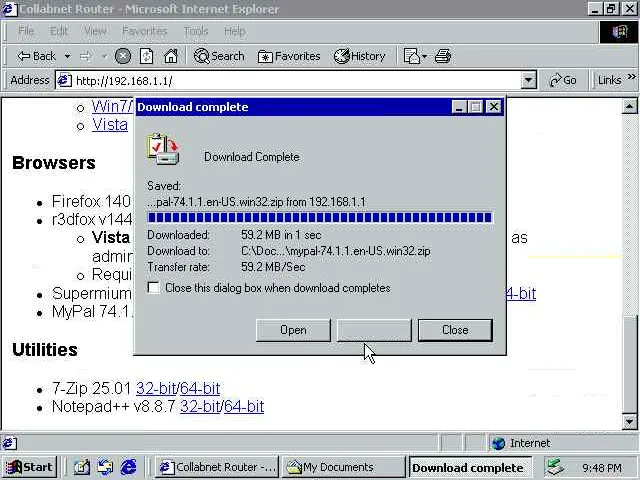Image resolution: width=640 pixels, height=480 pixels.
Task: Click the download dialog file-transfer icon
Action: (x=163, y=149)
